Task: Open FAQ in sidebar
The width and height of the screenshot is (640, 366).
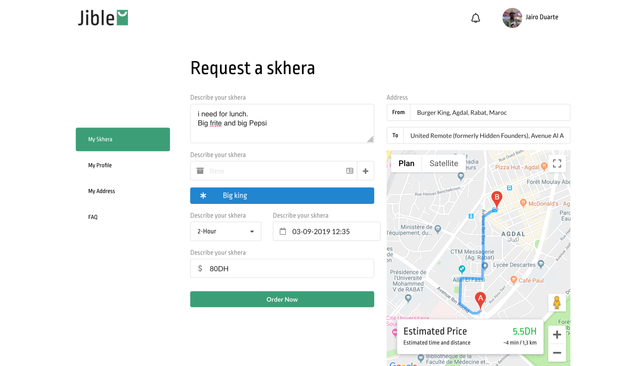Action: coord(93,217)
